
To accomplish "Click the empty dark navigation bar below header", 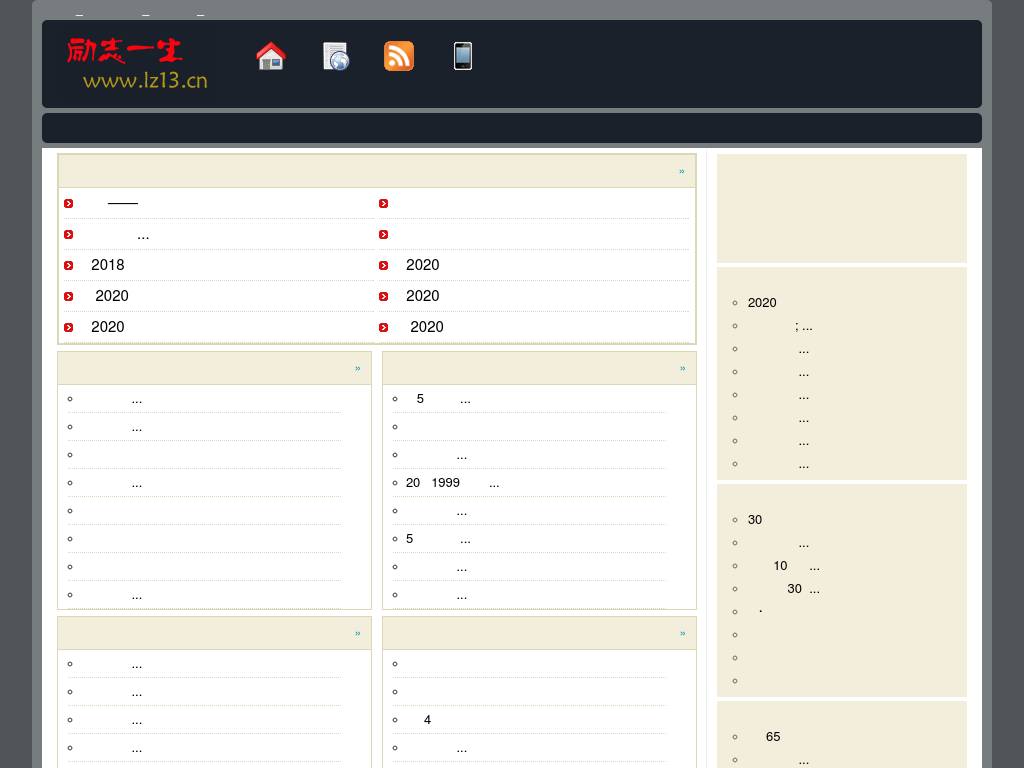I will (511, 128).
